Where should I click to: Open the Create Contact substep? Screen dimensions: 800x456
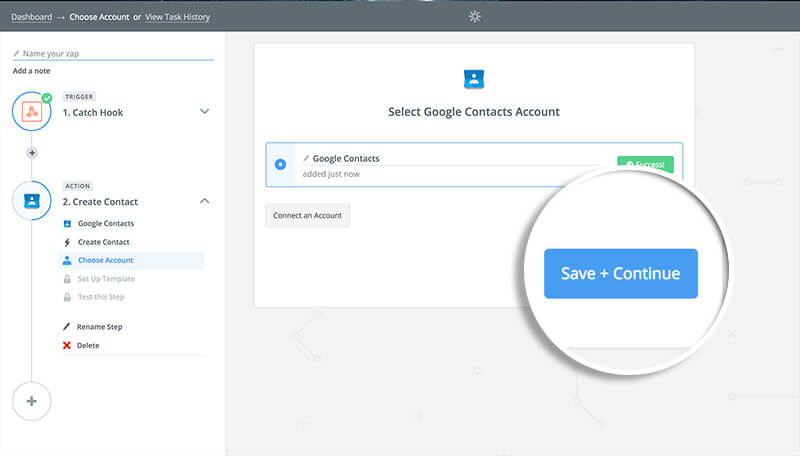(104, 242)
